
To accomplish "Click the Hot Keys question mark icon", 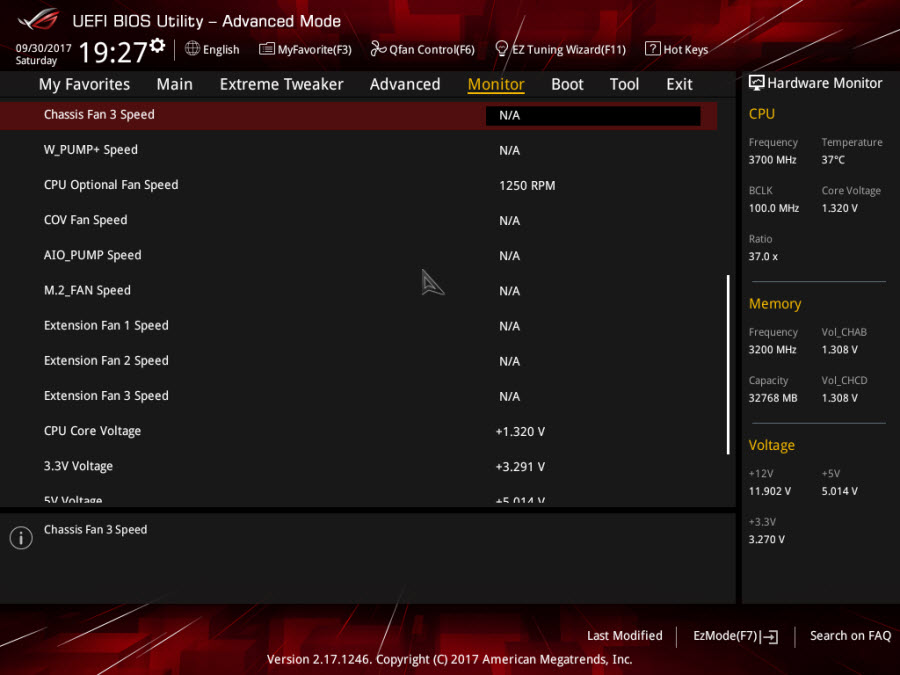I will pyautogui.click(x=652, y=49).
